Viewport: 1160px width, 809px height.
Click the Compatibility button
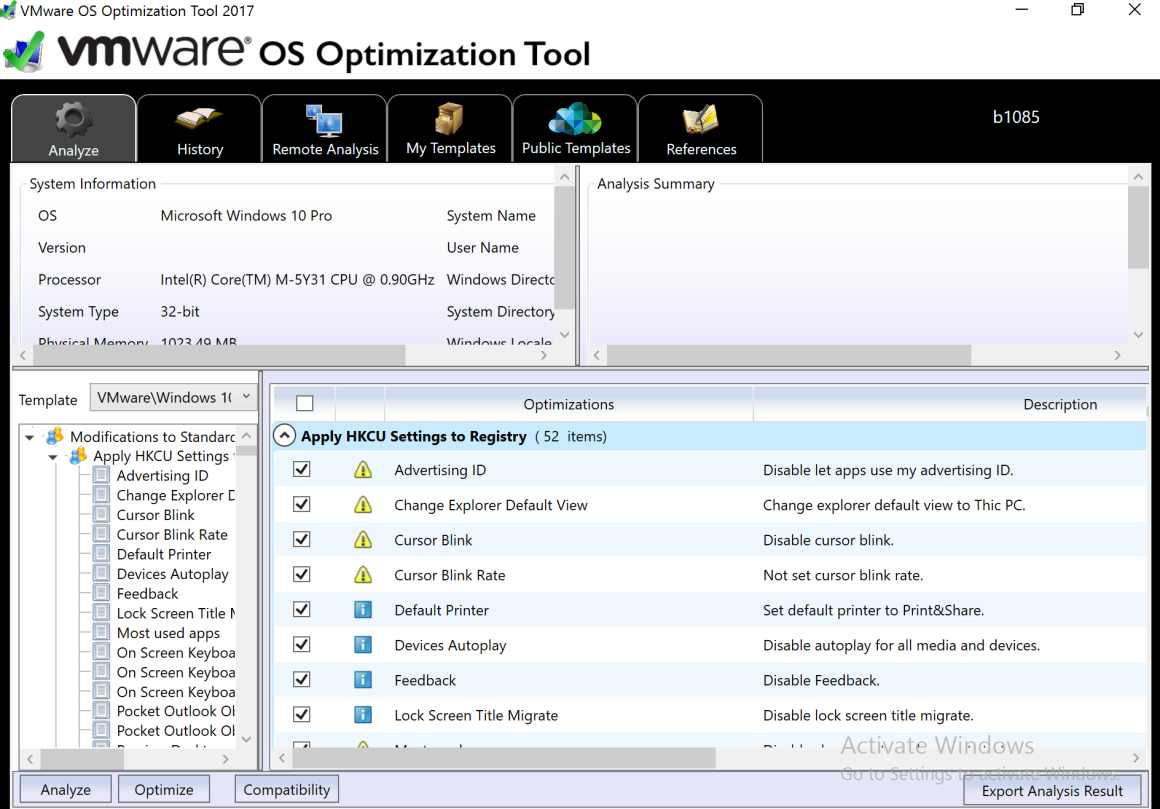click(x=286, y=789)
